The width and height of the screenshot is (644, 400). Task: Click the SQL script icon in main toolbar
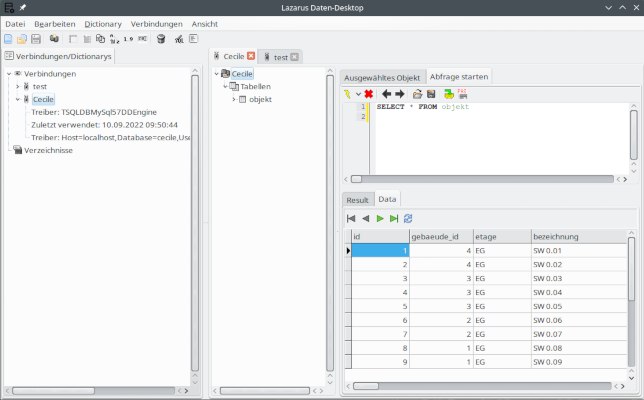179,39
